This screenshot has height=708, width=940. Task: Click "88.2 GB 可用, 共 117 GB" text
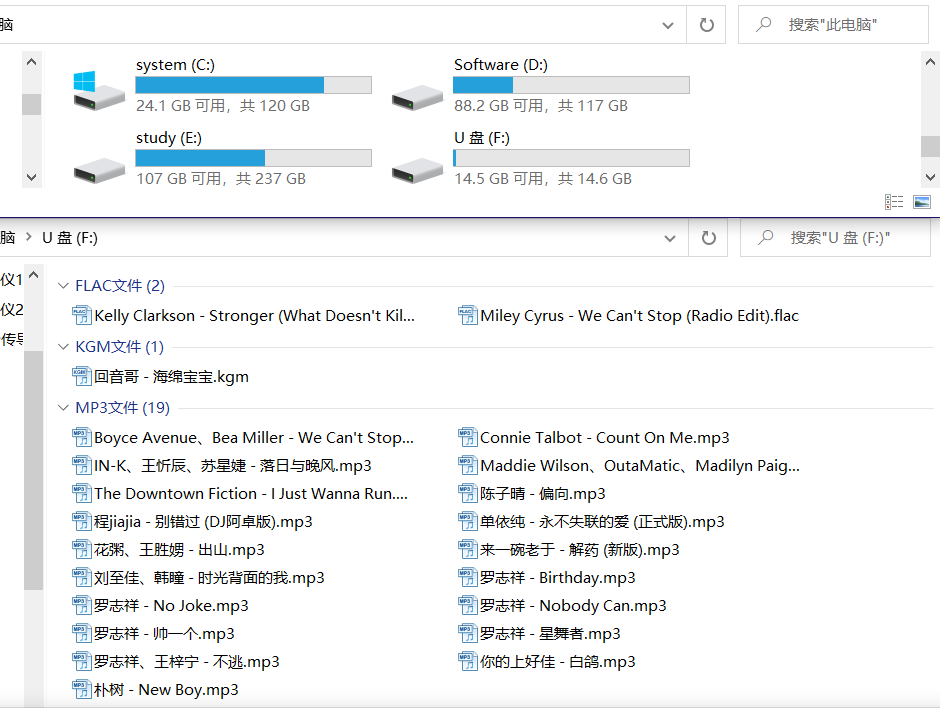point(541,106)
